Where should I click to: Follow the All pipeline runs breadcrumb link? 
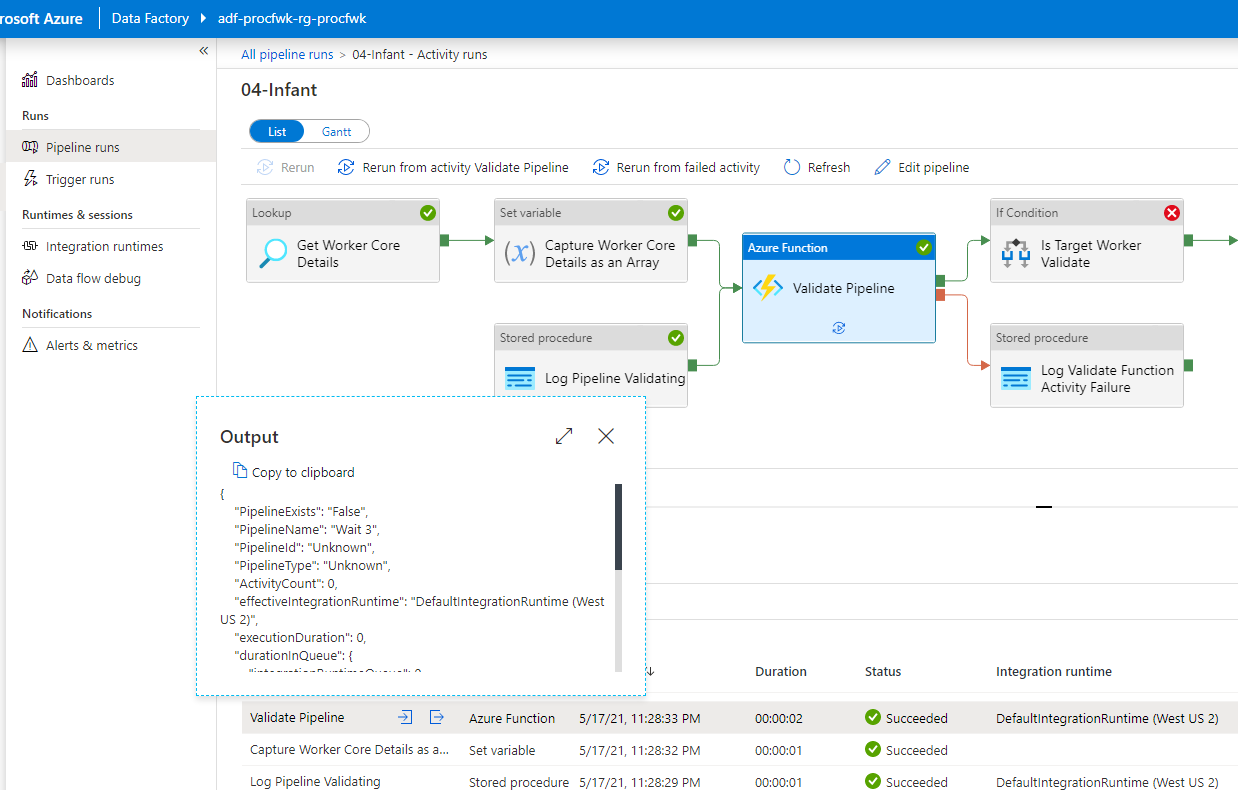287,54
